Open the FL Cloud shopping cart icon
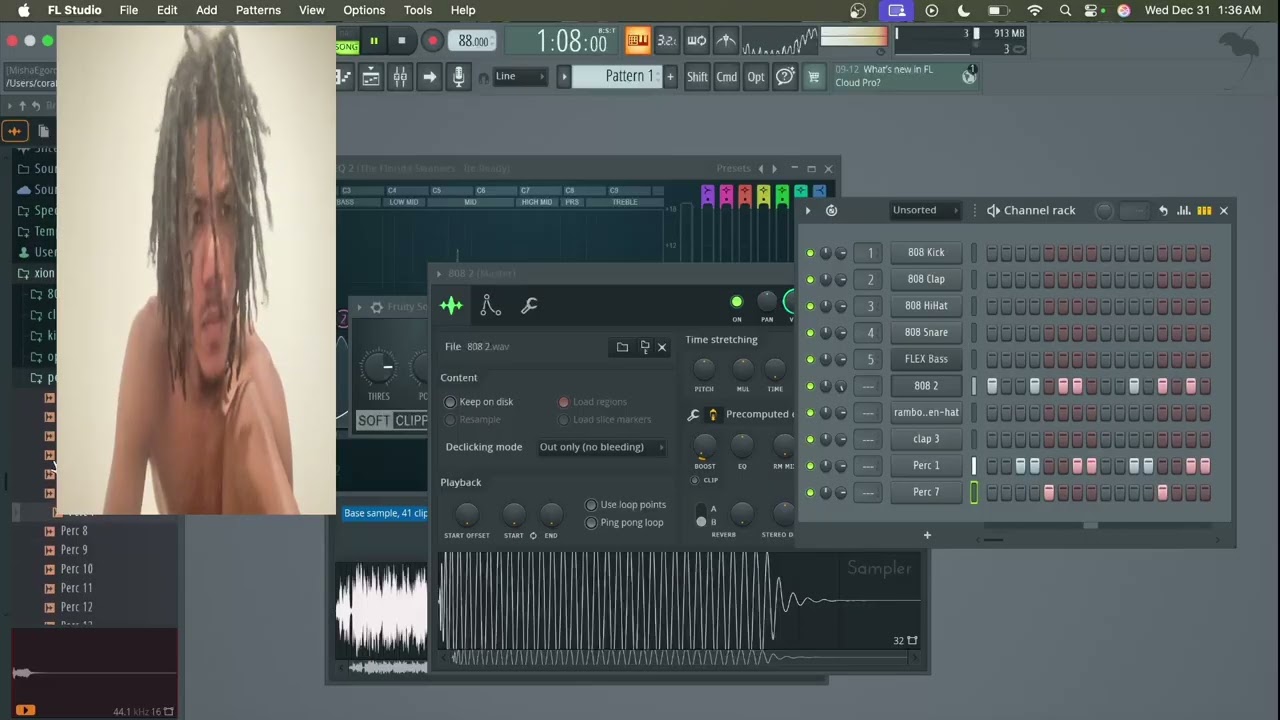This screenshot has width=1280, height=720. coord(814,77)
